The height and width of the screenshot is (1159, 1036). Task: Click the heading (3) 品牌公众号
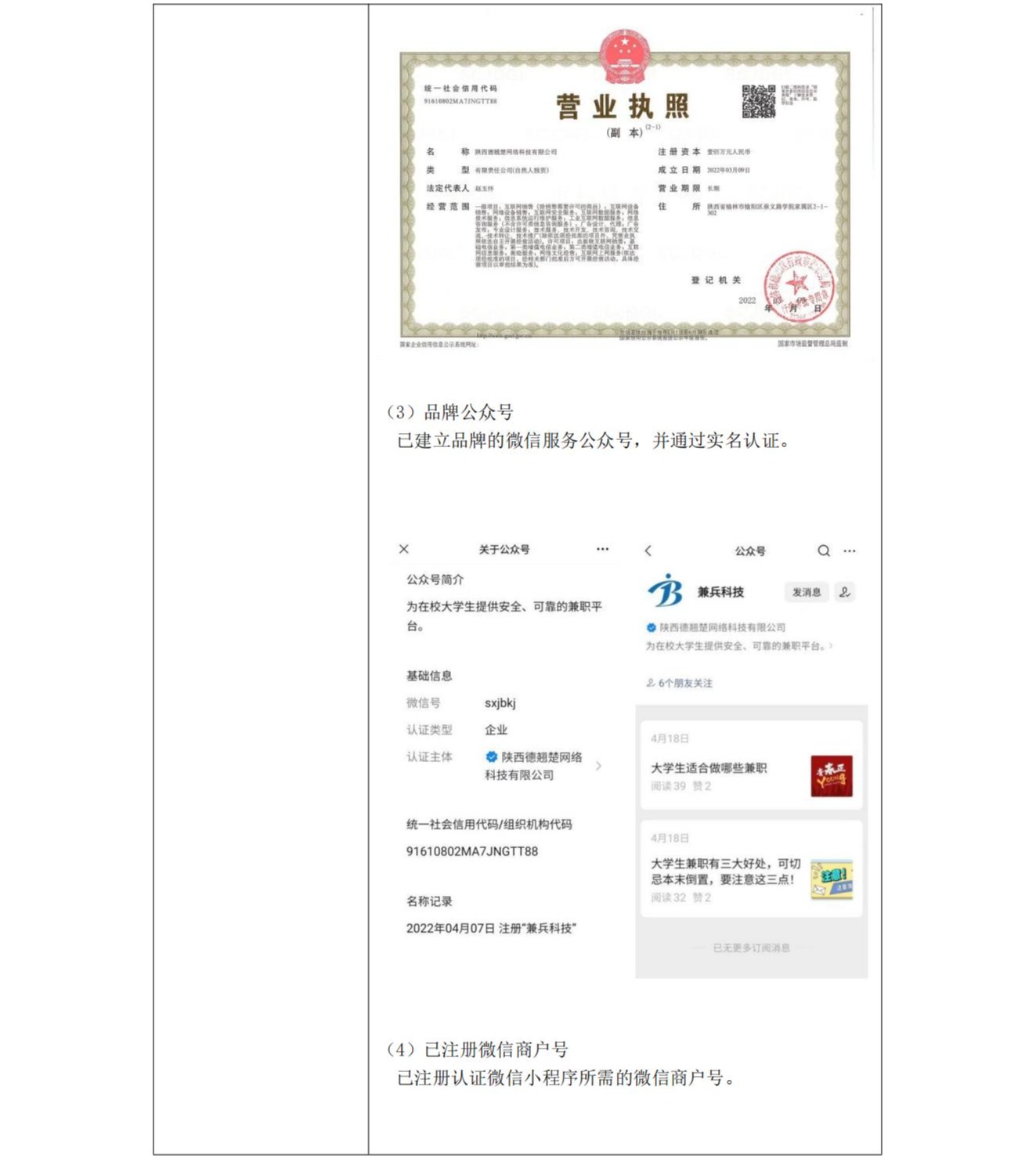coord(450,412)
